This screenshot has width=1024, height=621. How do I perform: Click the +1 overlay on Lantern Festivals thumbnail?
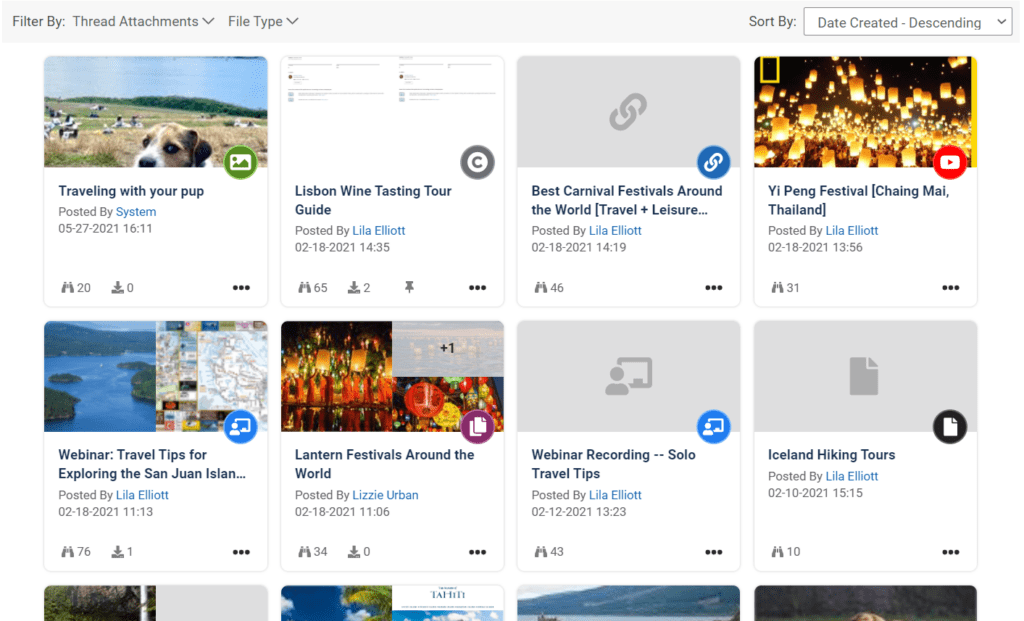pyautogui.click(x=447, y=348)
